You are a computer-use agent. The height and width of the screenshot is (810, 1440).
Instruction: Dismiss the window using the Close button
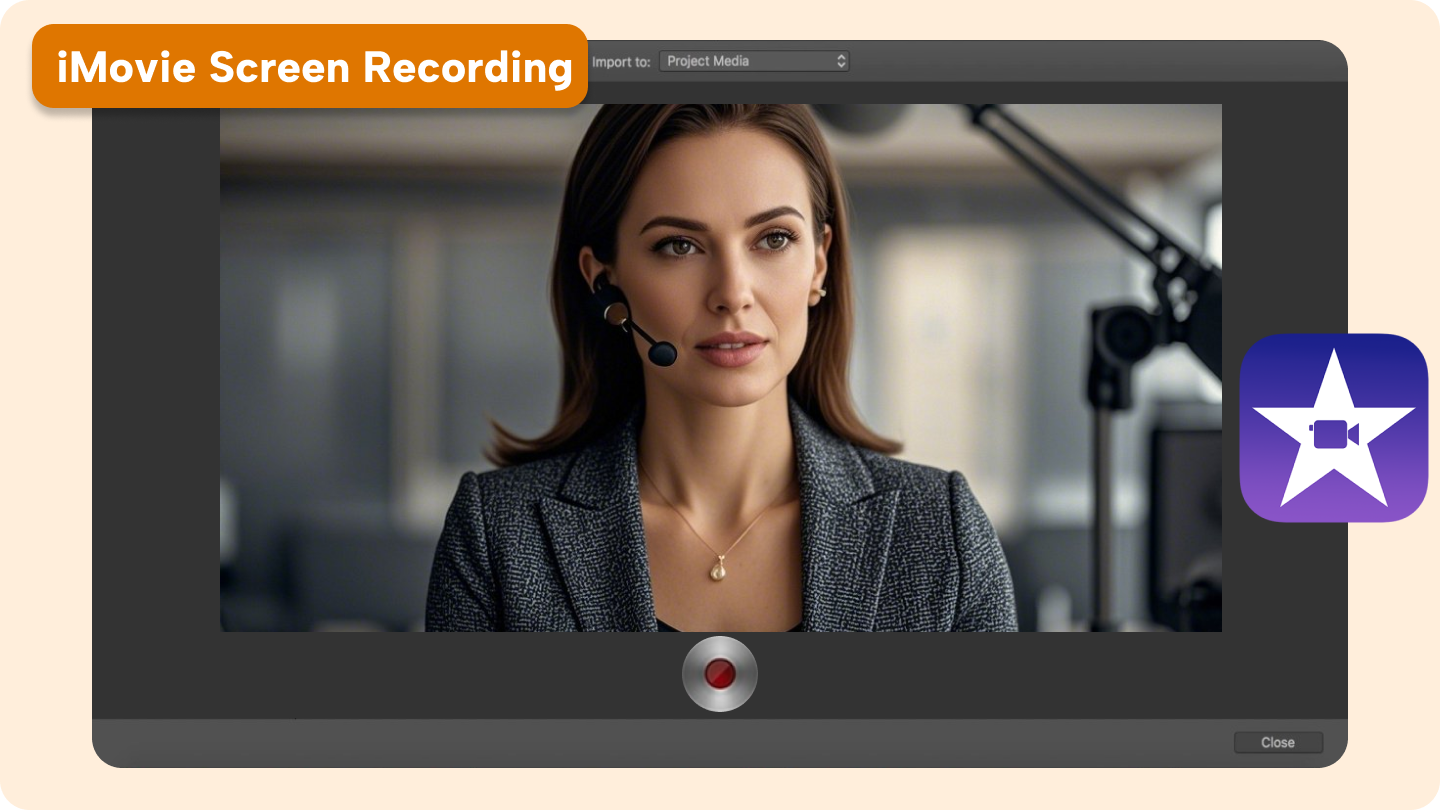coord(1278,742)
